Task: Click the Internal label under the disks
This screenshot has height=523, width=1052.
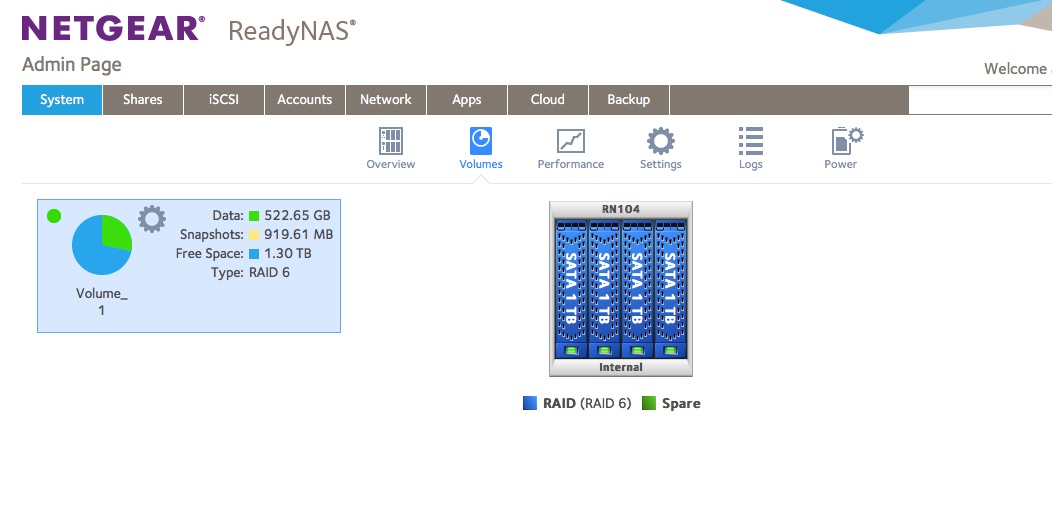Action: point(621,367)
